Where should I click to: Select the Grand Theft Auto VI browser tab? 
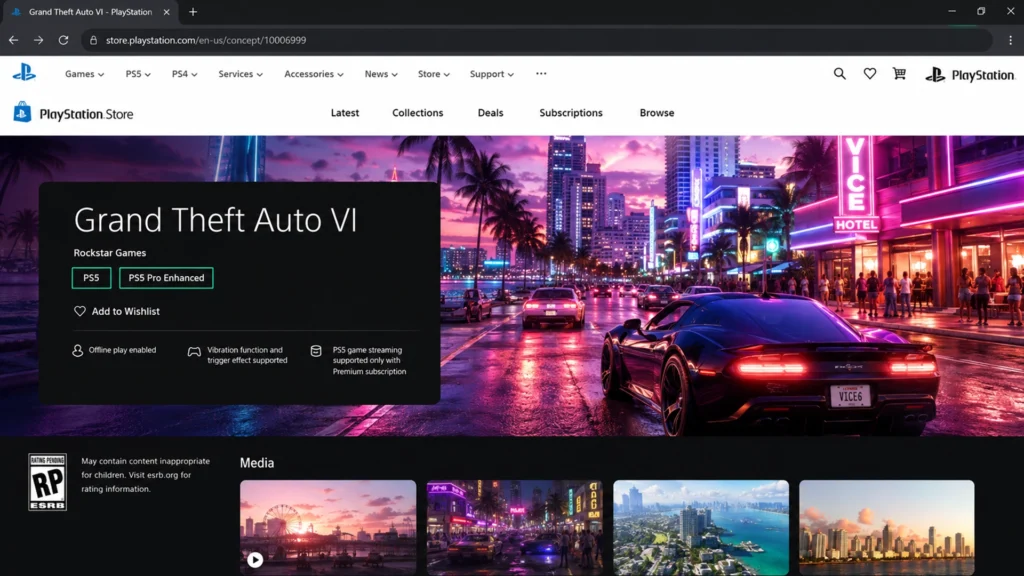90,12
